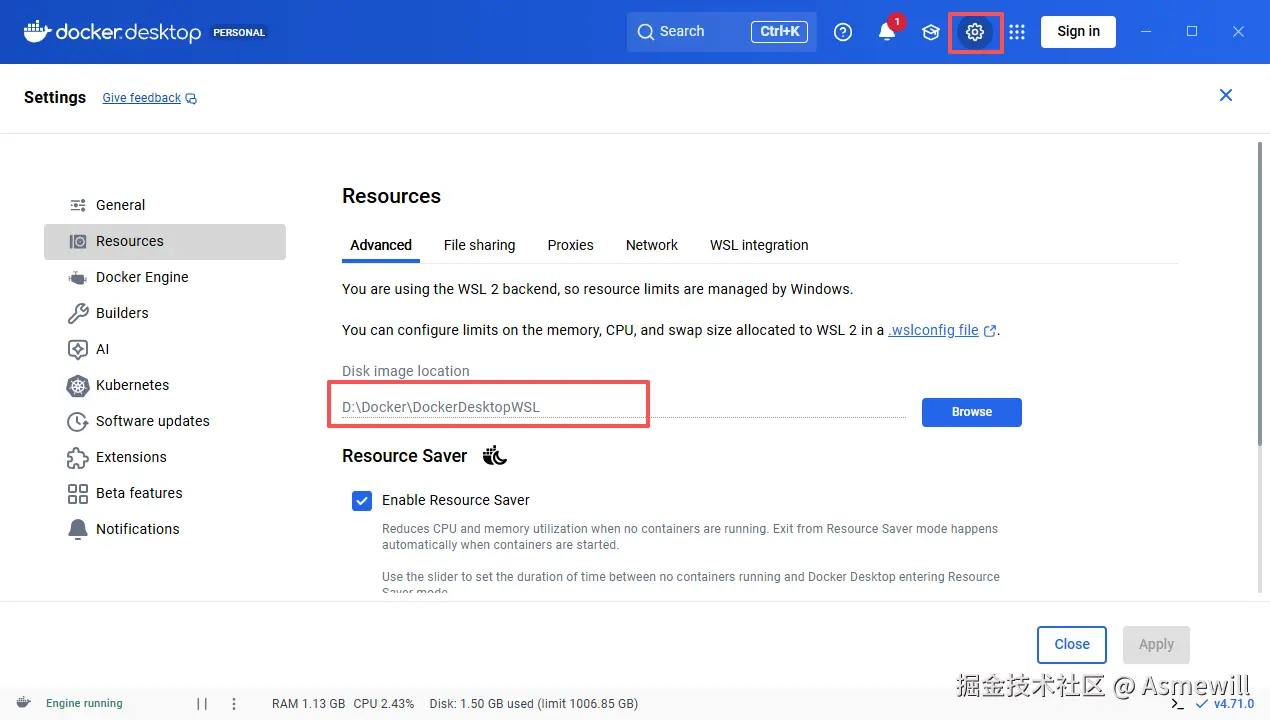Image resolution: width=1270 pixels, height=720 pixels.
Task: Click the 'CPU 2.43%' status entry
Action: coord(384,704)
